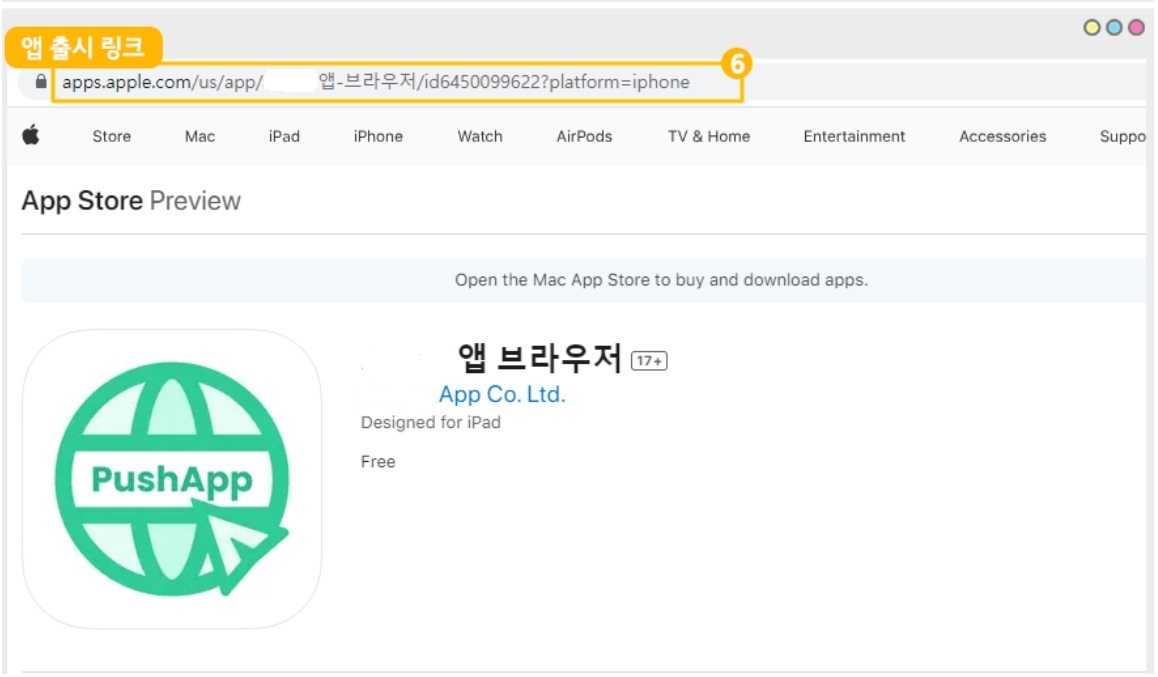Click the 'Free' price label
The image size is (1158, 677).
click(378, 461)
